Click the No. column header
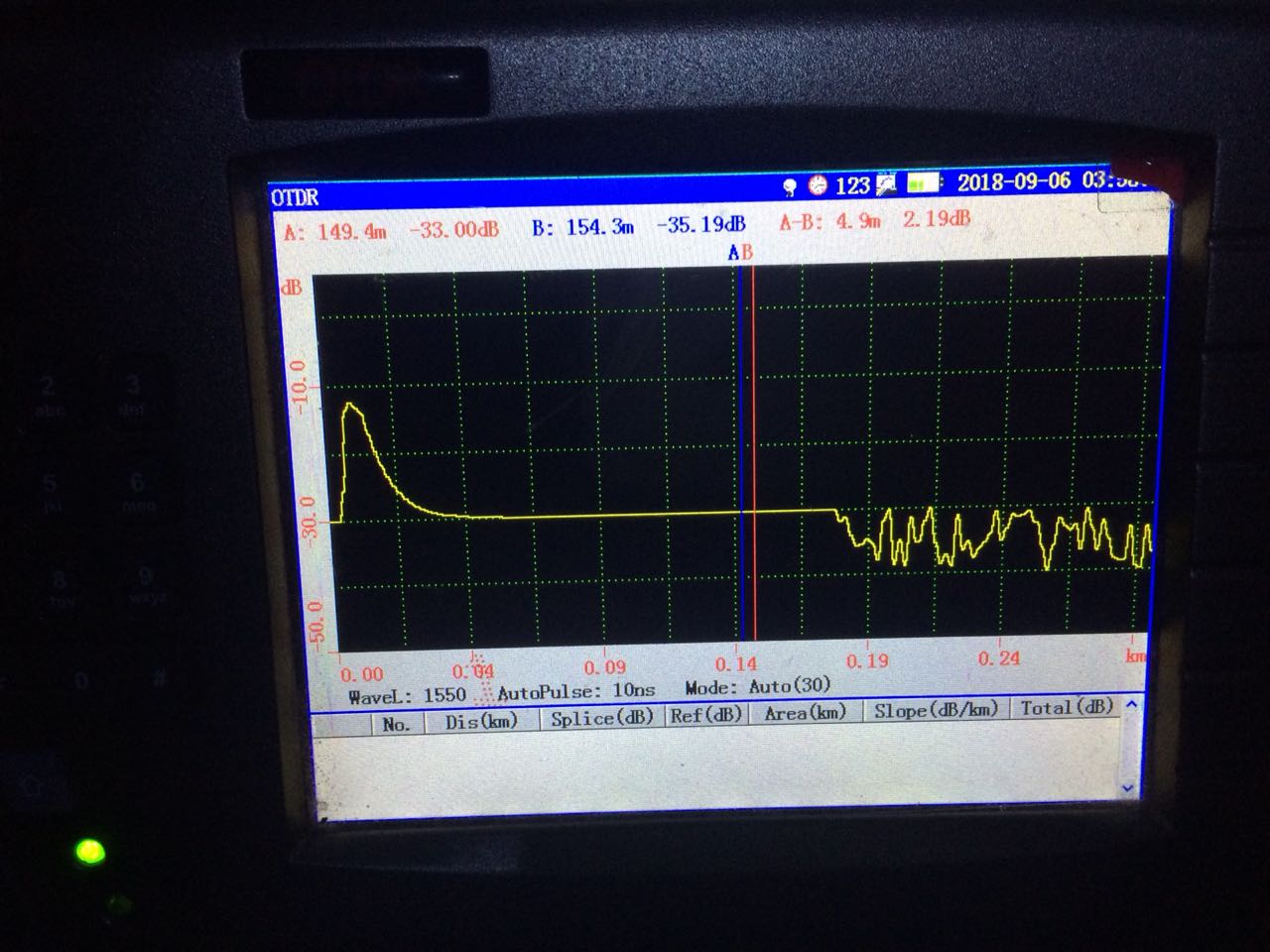 (396, 724)
